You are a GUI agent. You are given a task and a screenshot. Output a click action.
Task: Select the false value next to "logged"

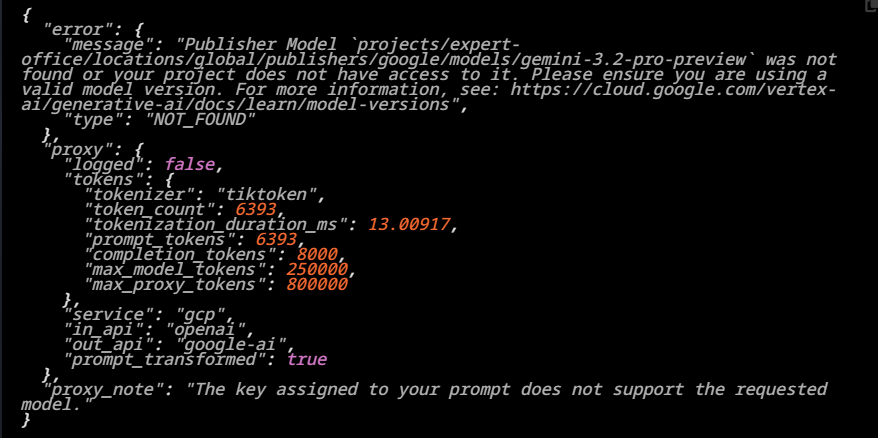pyautogui.click(x=189, y=164)
